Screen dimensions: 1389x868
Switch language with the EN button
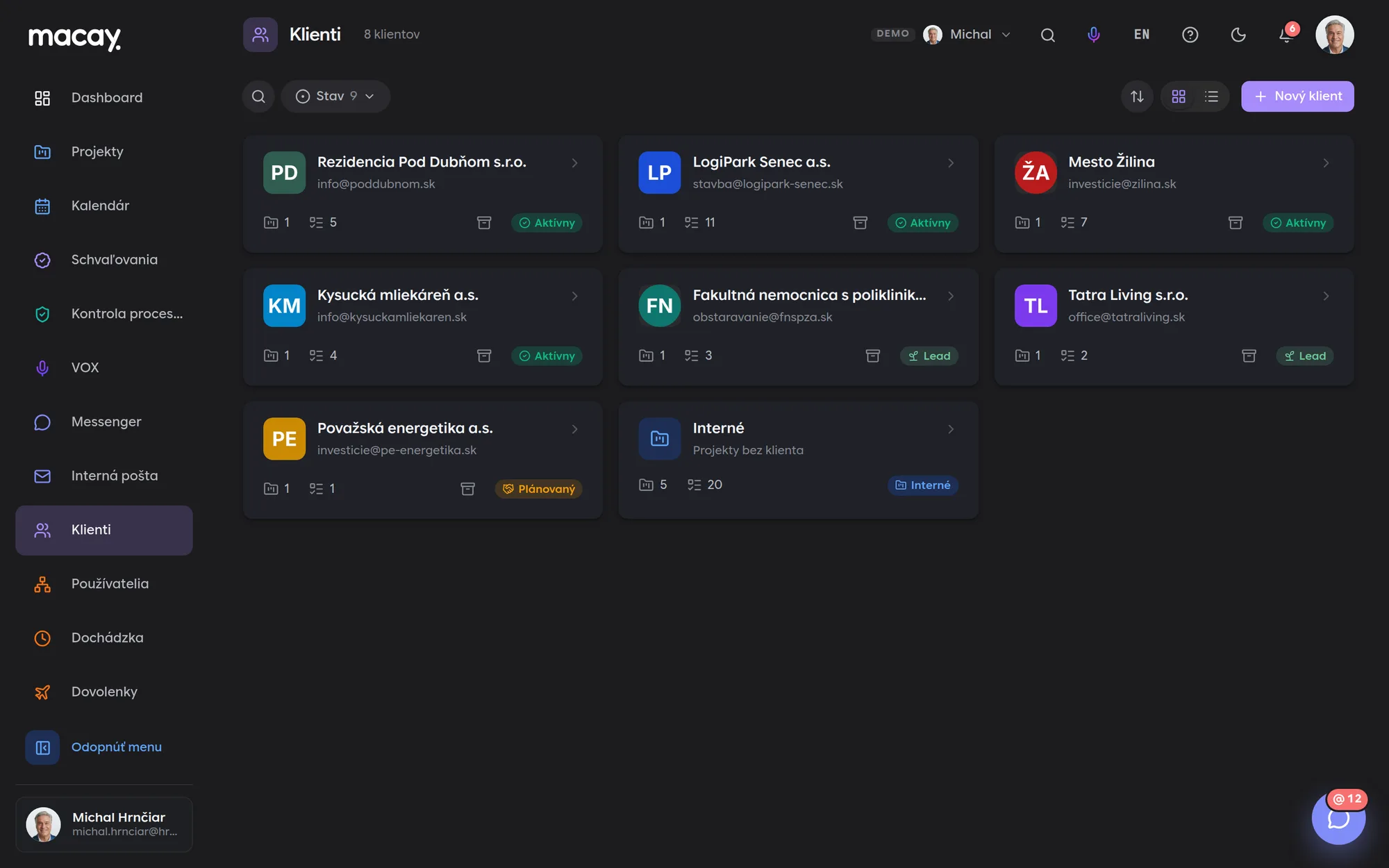tap(1142, 35)
